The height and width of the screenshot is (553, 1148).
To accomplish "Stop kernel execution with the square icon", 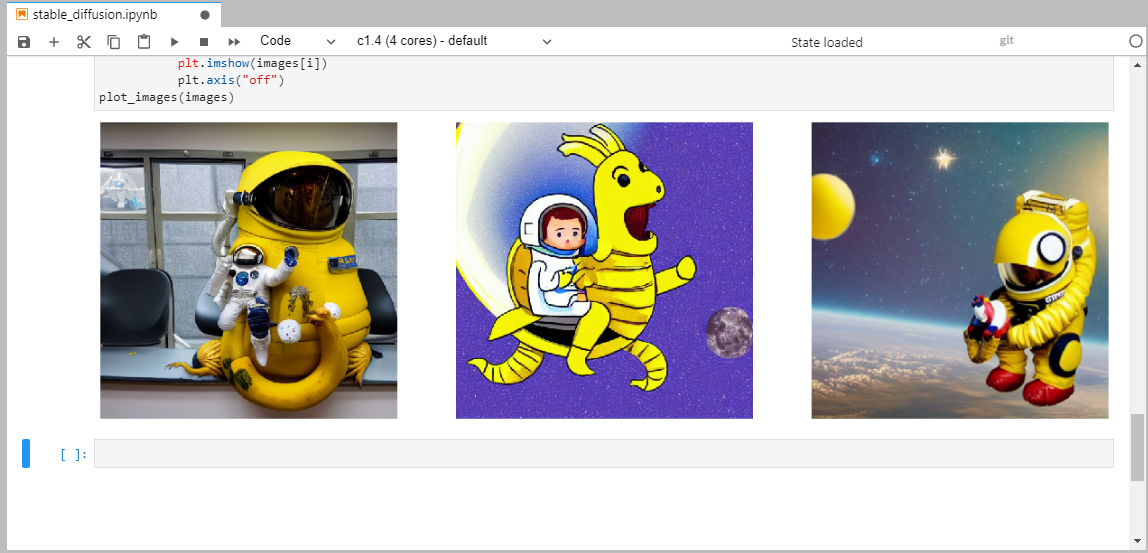I will tap(204, 42).
